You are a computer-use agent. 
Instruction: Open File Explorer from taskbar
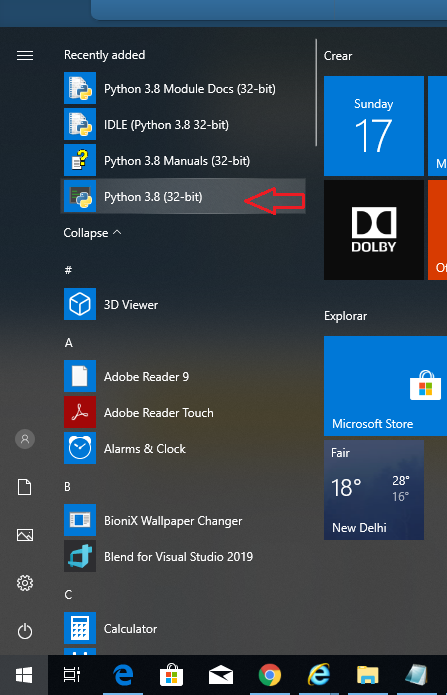point(368,675)
